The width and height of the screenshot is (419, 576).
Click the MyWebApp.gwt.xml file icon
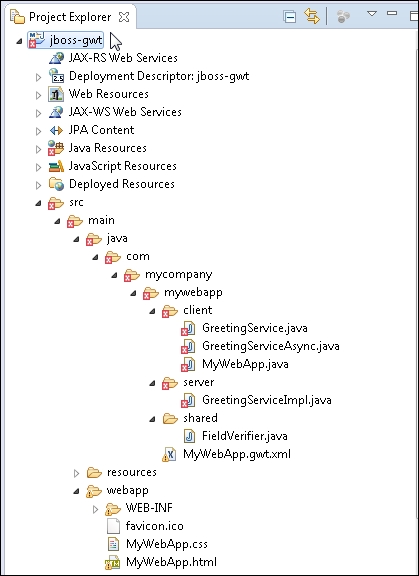click(170, 454)
